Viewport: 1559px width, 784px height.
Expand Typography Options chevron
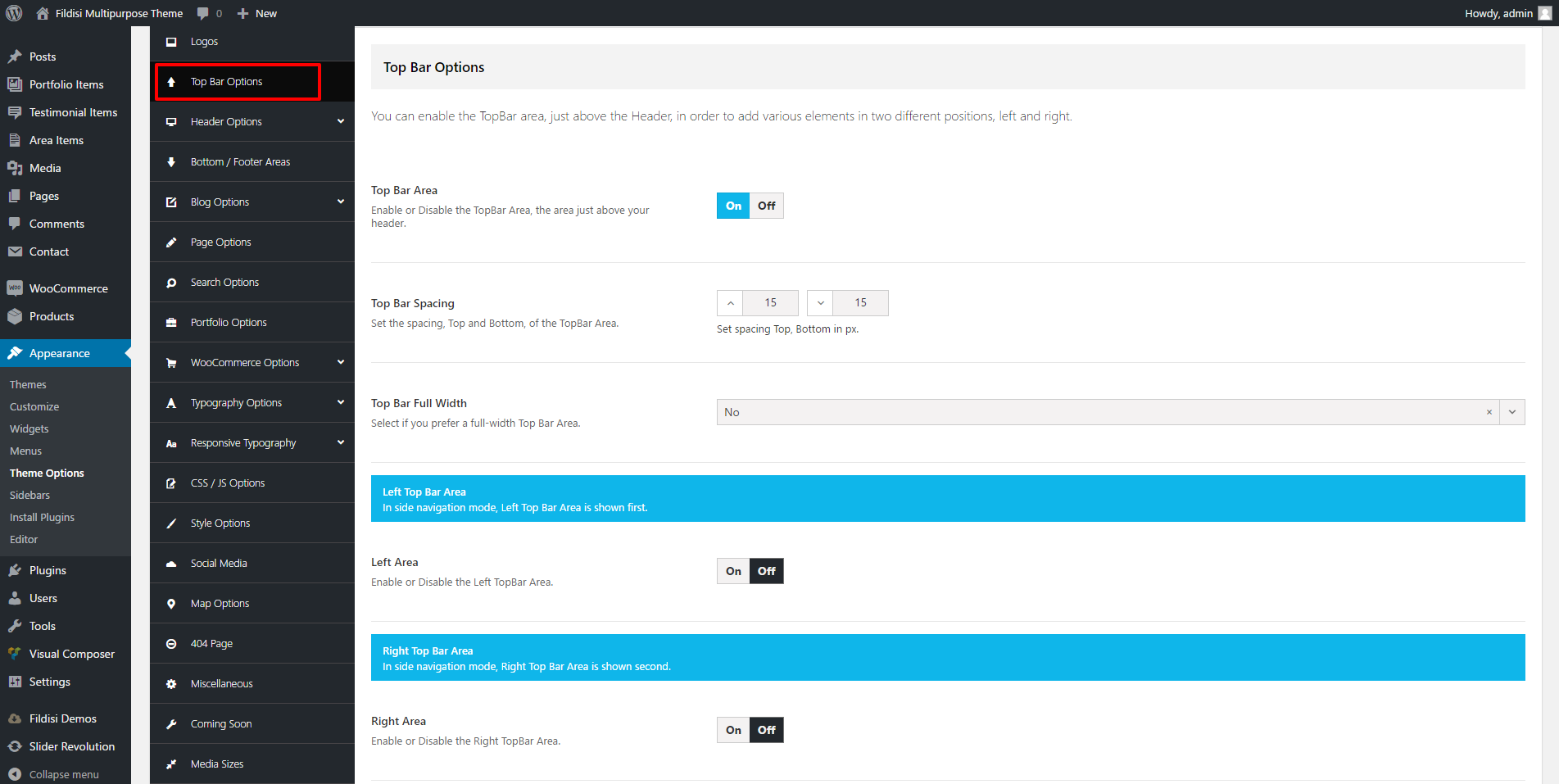coord(341,402)
